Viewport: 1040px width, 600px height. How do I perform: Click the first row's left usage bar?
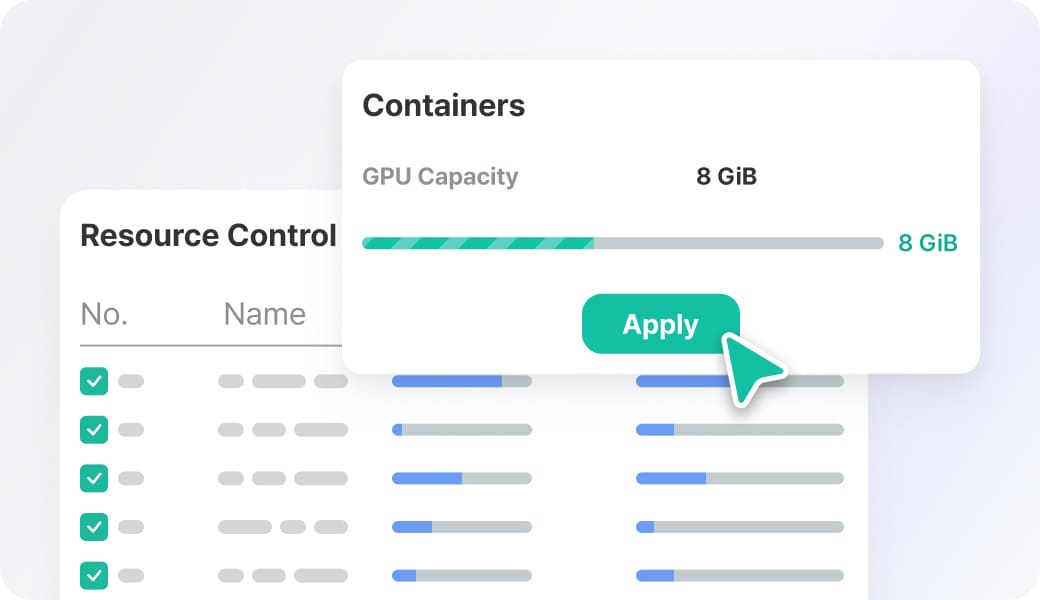(461, 381)
